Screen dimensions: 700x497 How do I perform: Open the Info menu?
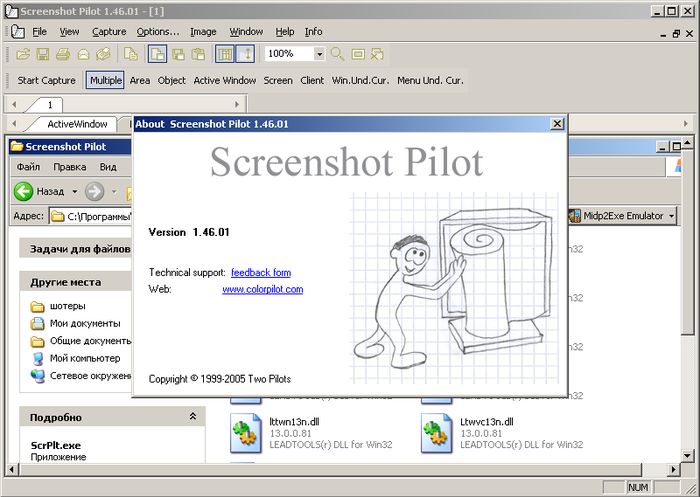click(313, 32)
